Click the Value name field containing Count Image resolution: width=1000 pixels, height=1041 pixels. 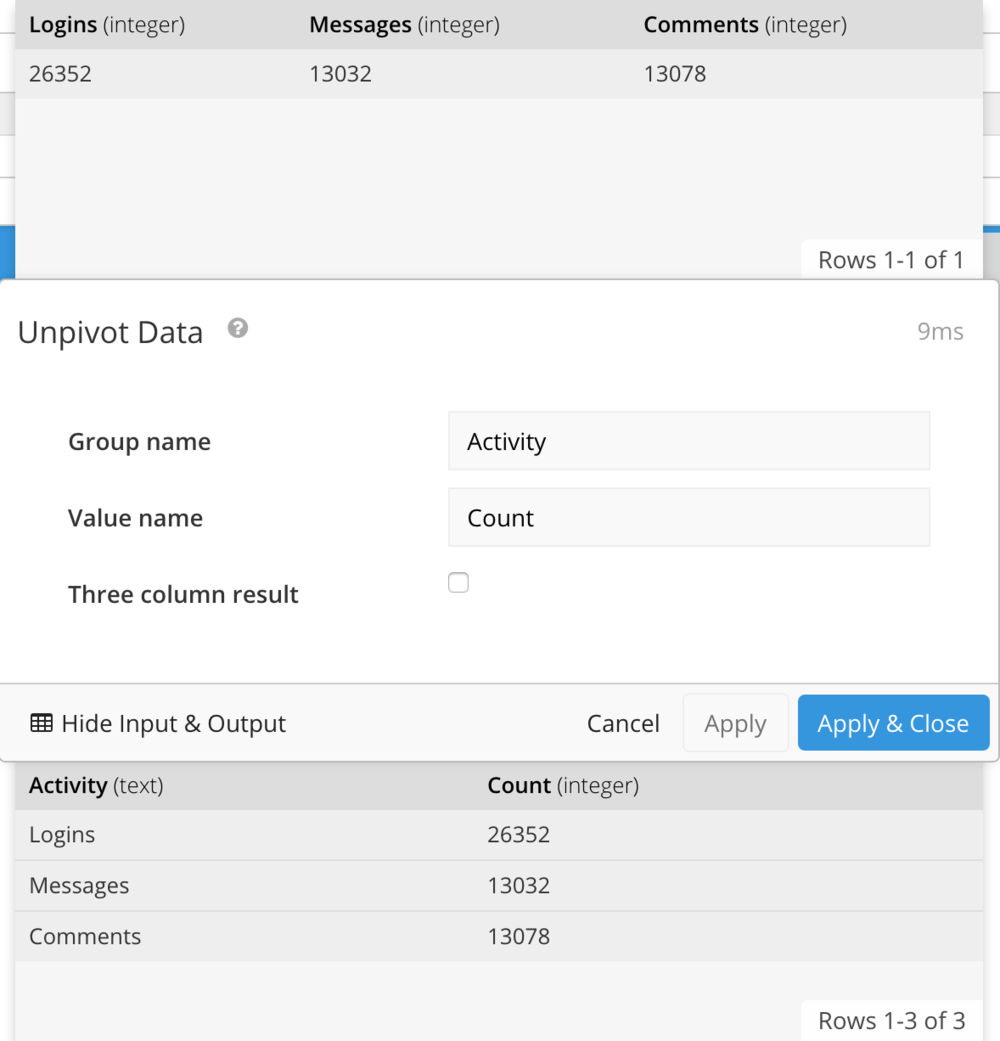point(689,517)
